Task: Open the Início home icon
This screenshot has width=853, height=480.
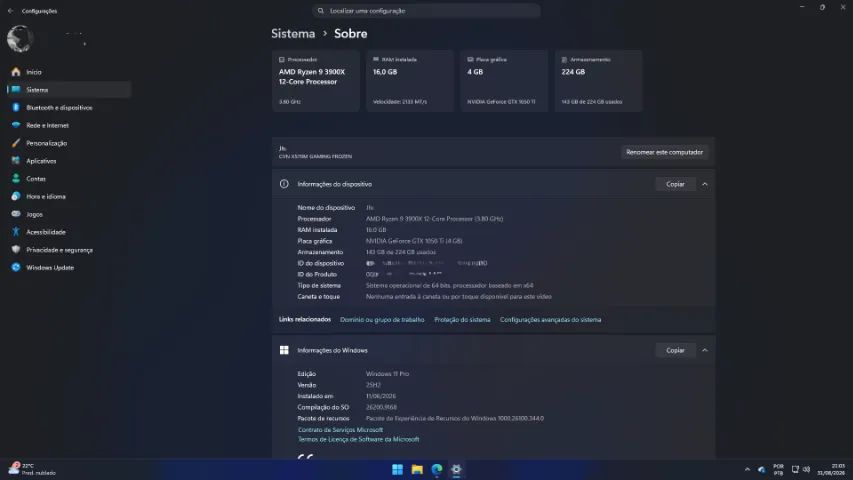Action: pos(16,72)
